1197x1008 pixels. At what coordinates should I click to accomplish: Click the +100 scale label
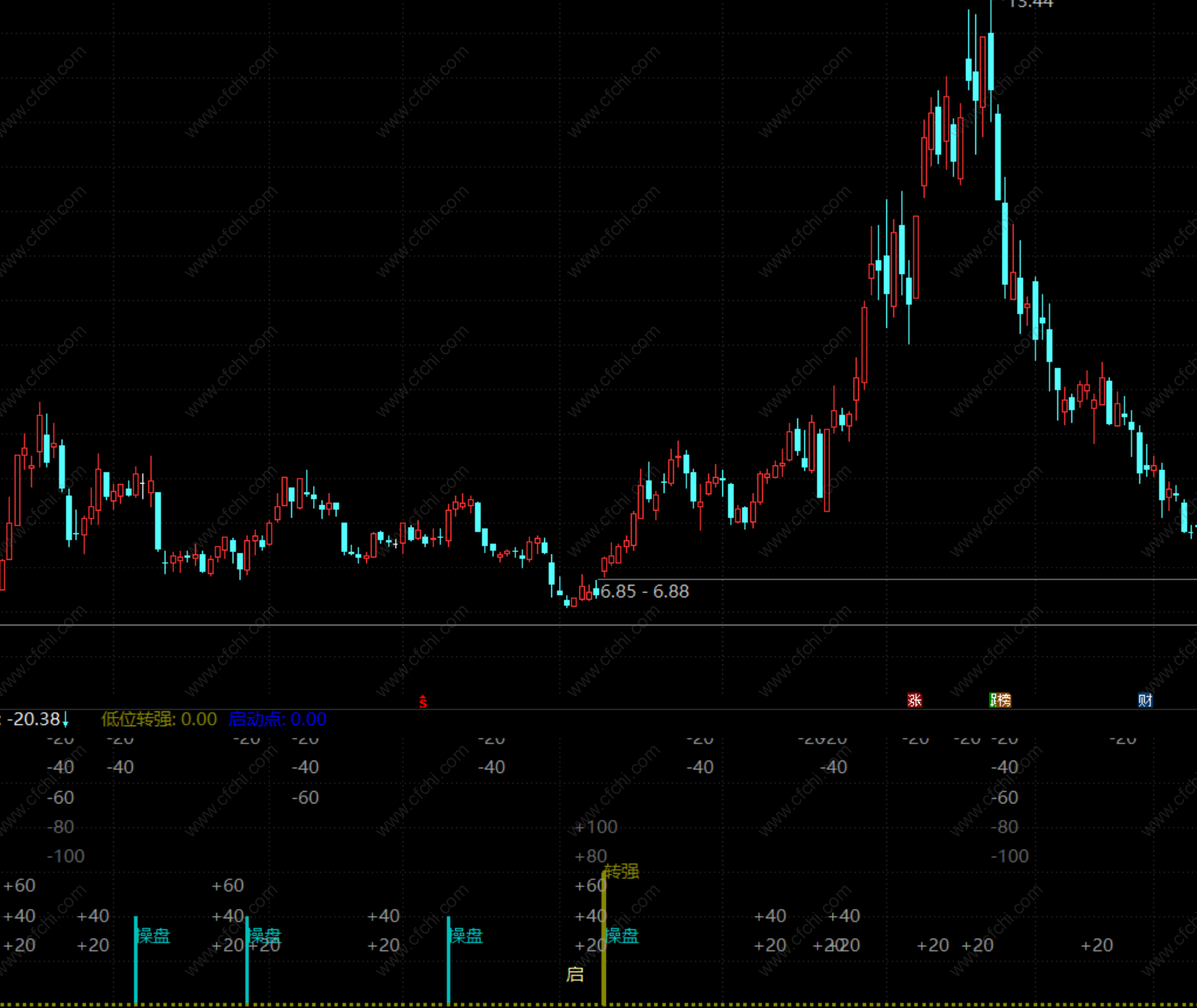tap(596, 827)
